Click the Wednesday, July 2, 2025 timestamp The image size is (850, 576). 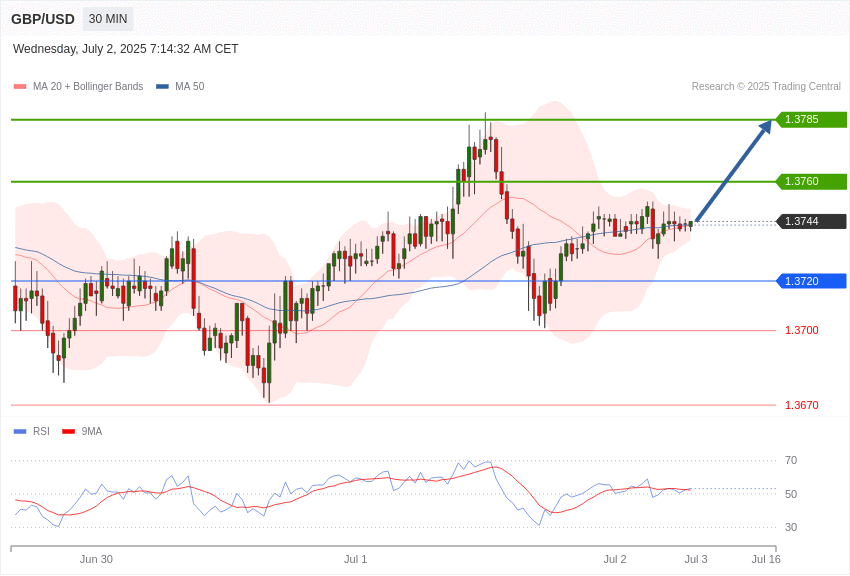[125, 49]
